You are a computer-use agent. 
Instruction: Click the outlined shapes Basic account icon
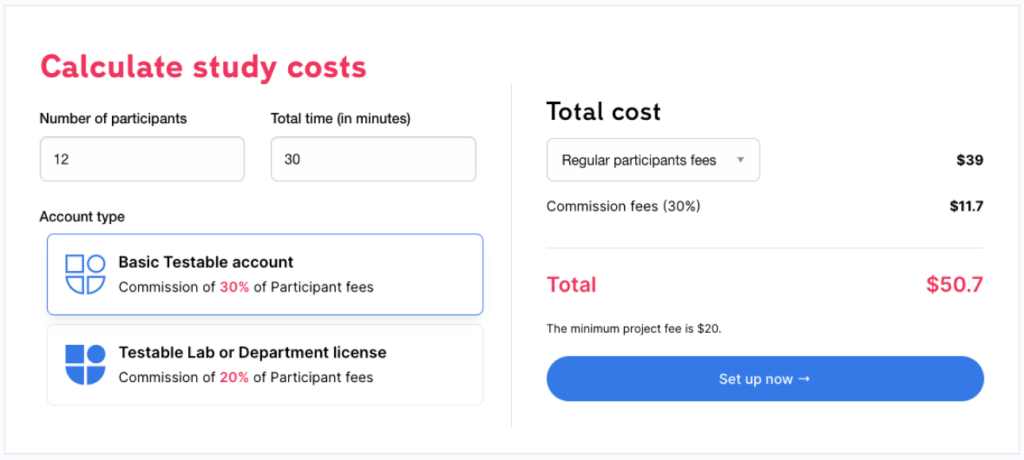point(86,274)
